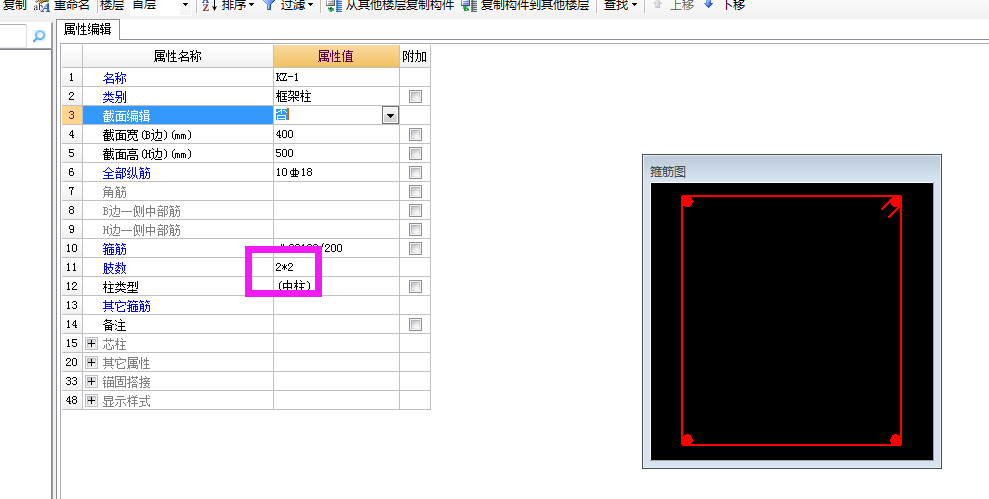The height and width of the screenshot is (499, 989).
Task: Toggle the 附加 checkbox for 柱类型
Action: (x=415, y=286)
